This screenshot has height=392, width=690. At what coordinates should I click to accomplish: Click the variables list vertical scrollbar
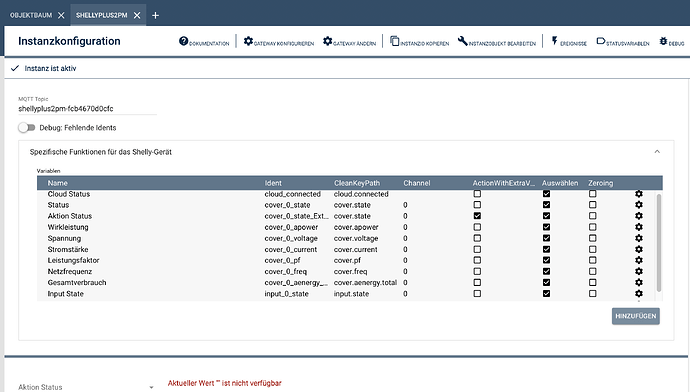(x=659, y=243)
